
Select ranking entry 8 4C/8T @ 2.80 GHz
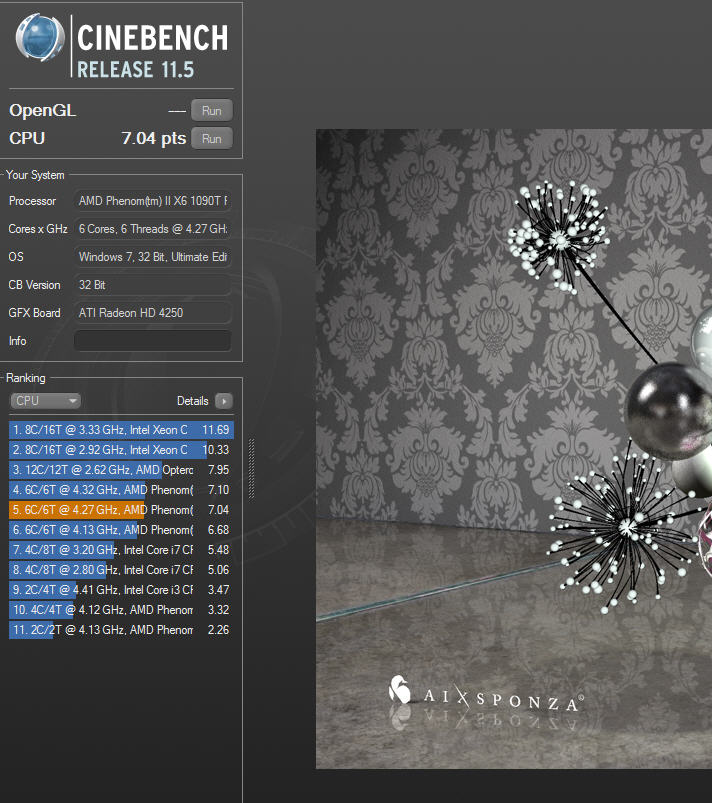coord(121,569)
